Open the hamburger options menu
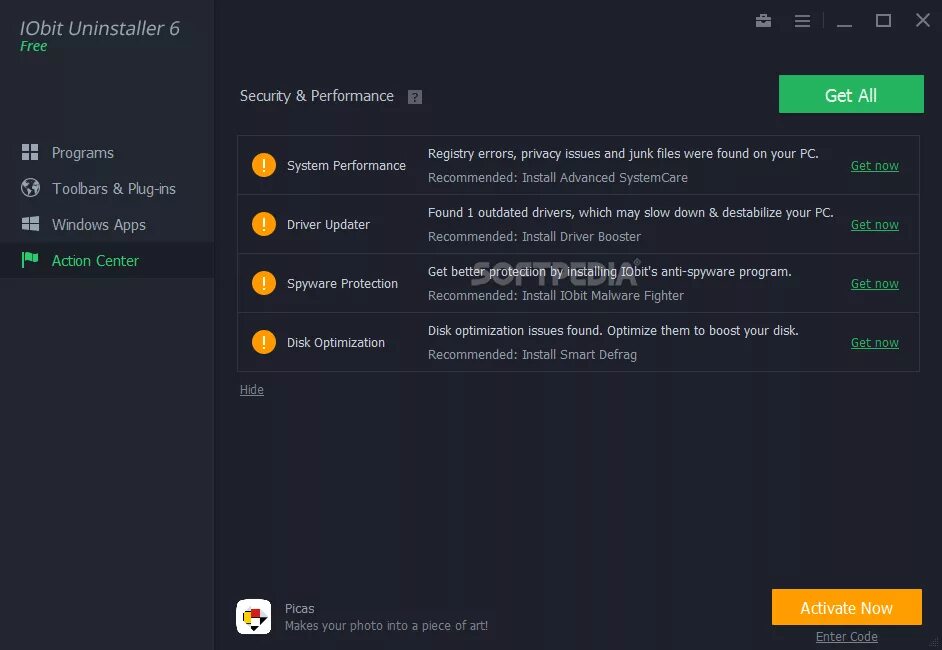Screen dimensions: 942x650 tap(802, 21)
